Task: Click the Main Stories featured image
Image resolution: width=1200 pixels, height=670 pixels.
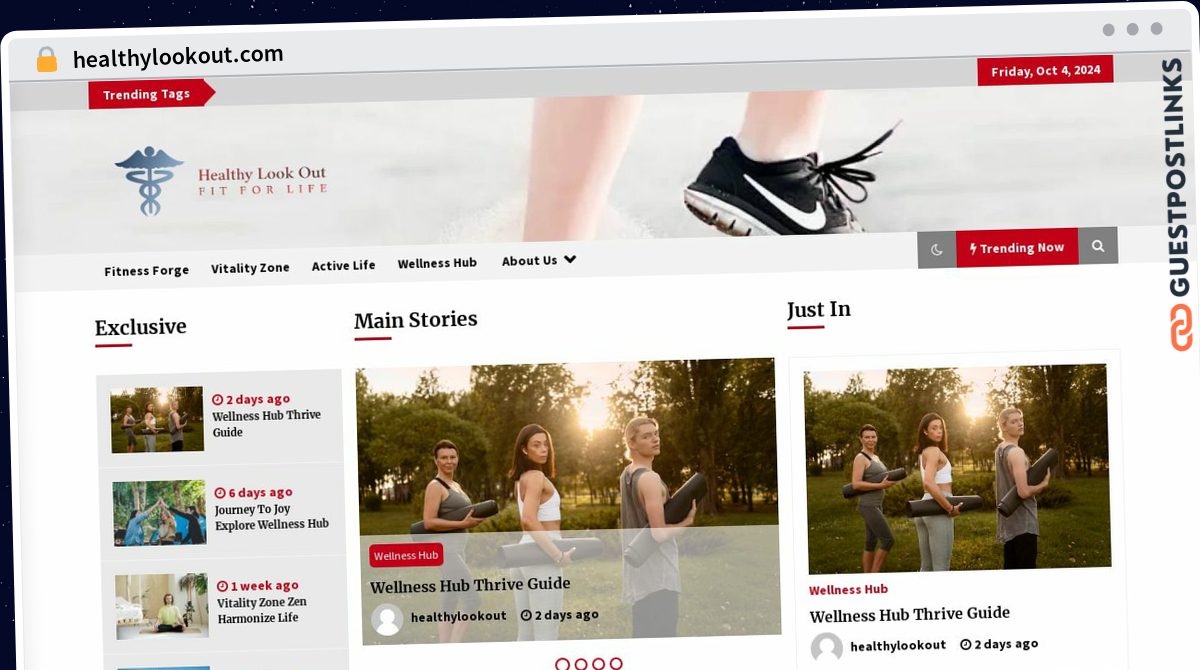Action: pyautogui.click(x=568, y=500)
